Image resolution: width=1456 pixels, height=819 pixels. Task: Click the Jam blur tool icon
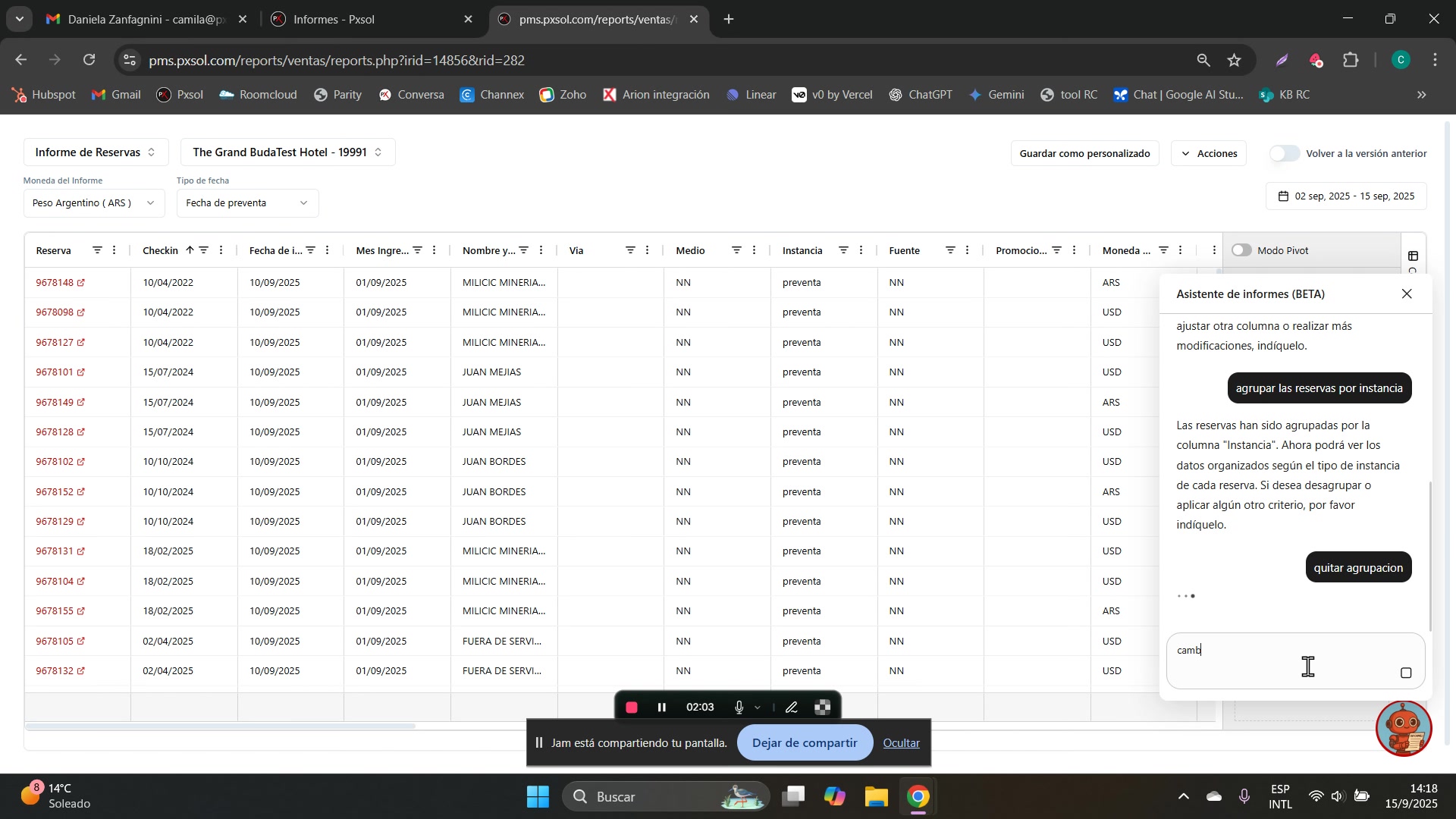(823, 708)
